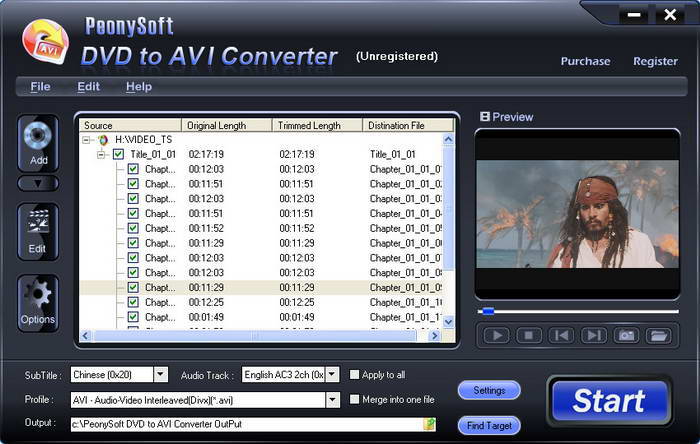Image resolution: width=700 pixels, height=444 pixels.
Task: Collapse the Title_01_01 tree node
Action: point(101,155)
